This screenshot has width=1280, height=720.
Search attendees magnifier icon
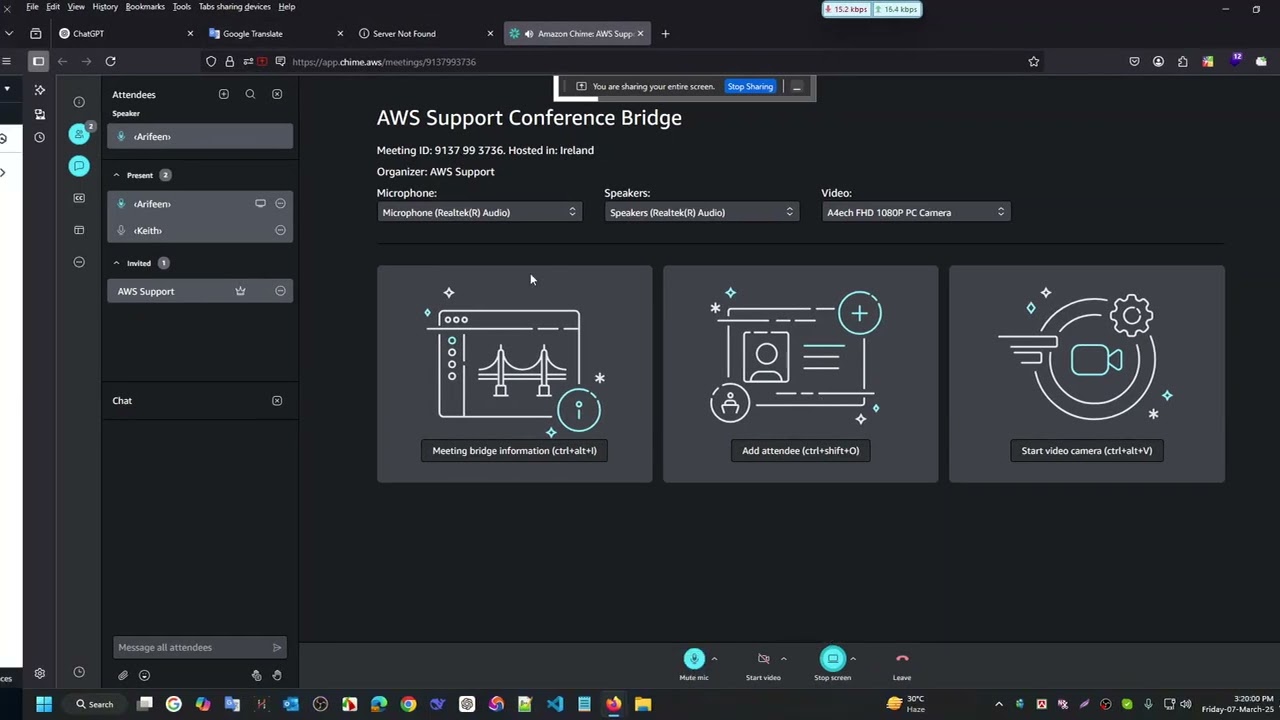[x=250, y=94]
